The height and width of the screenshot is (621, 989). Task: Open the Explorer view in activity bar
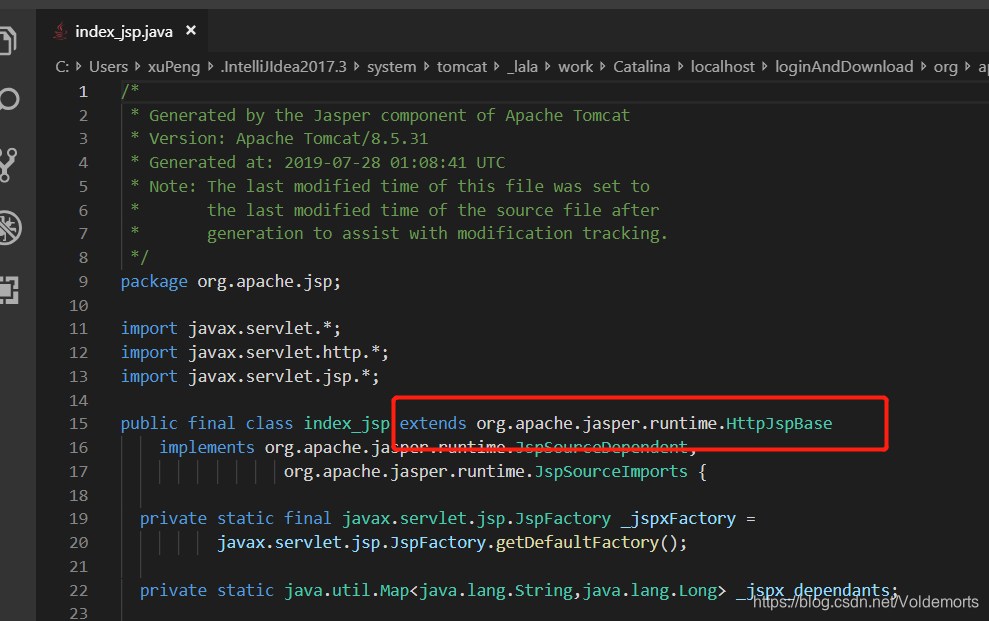coord(8,40)
